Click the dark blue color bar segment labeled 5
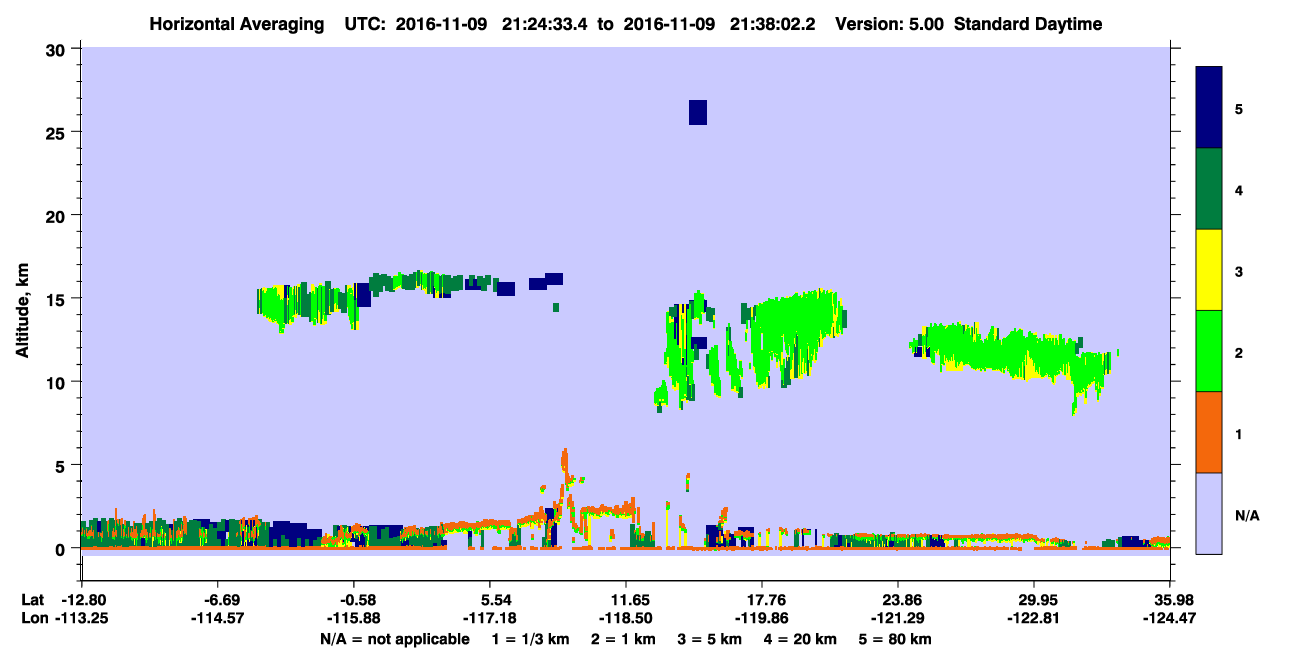Screen dimensions: 1300x667 (1210, 108)
